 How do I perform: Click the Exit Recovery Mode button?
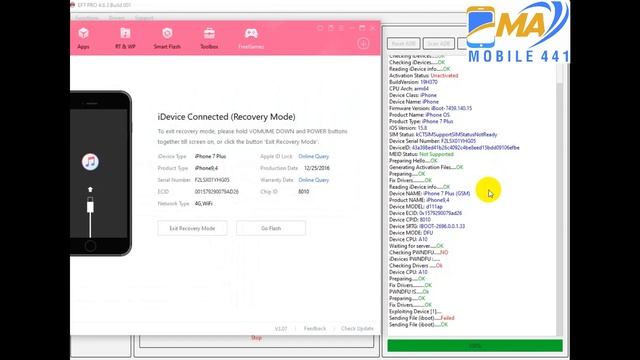coord(192,228)
